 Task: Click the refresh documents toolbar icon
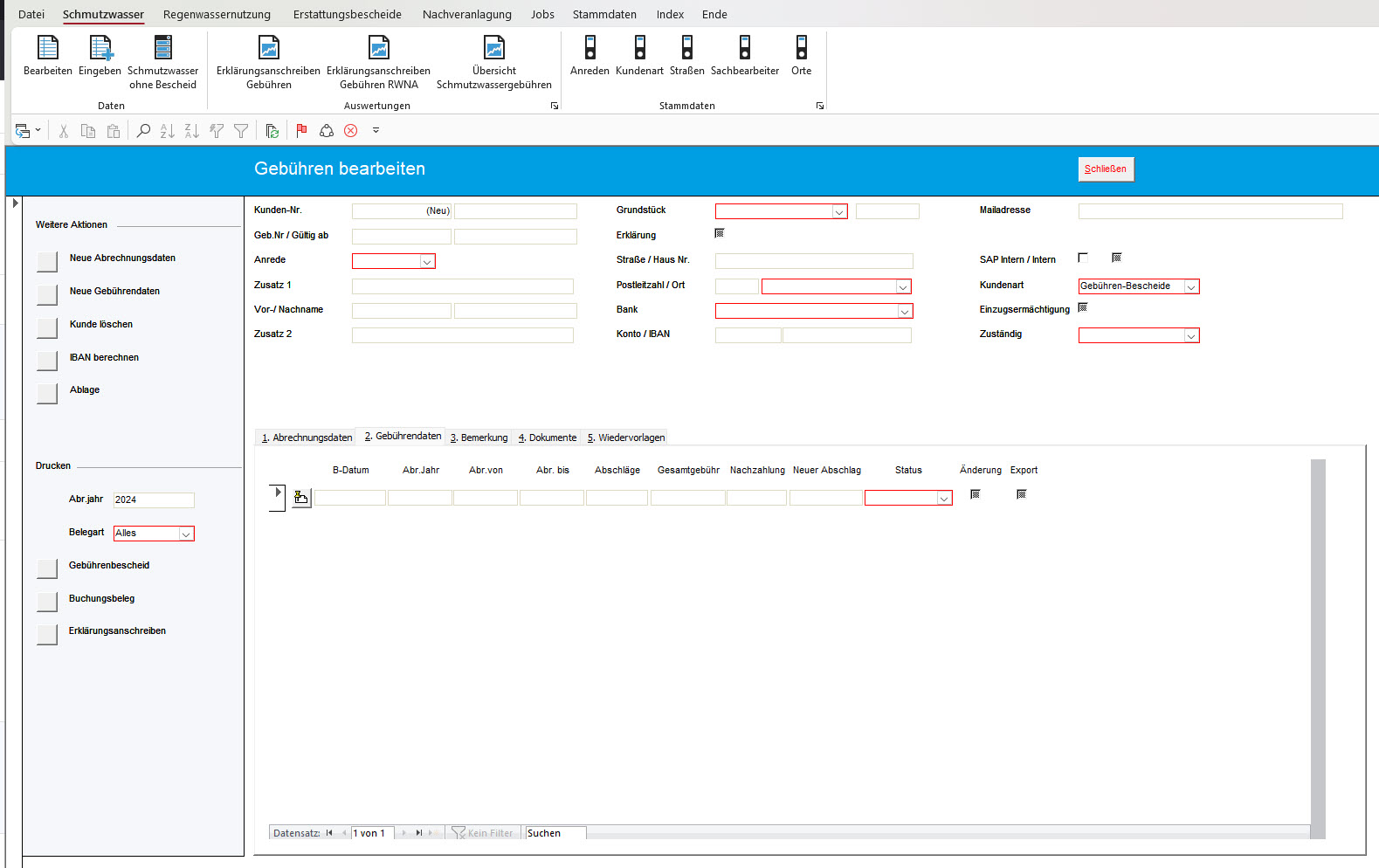[x=272, y=131]
